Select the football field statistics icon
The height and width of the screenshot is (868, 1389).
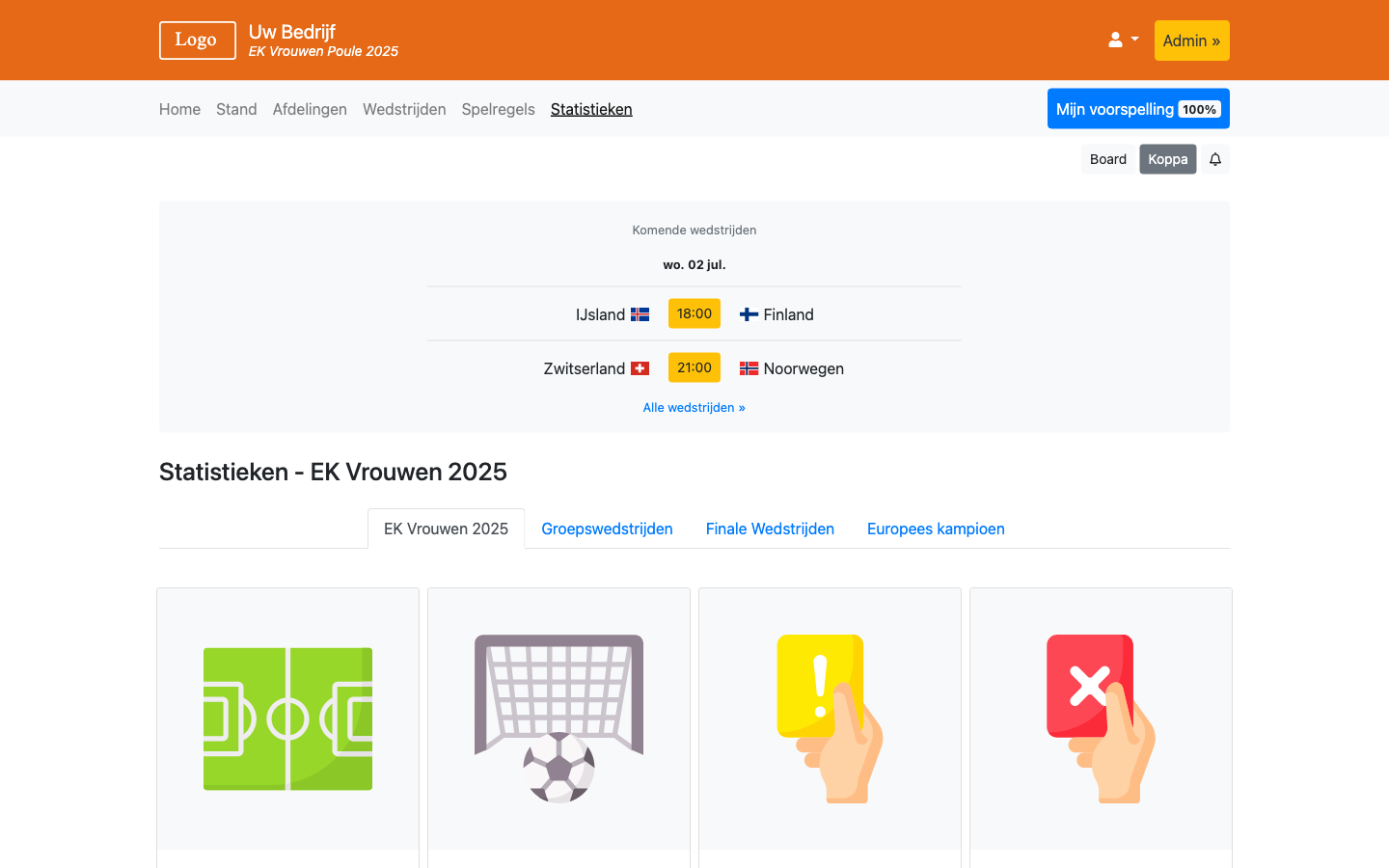click(x=286, y=719)
